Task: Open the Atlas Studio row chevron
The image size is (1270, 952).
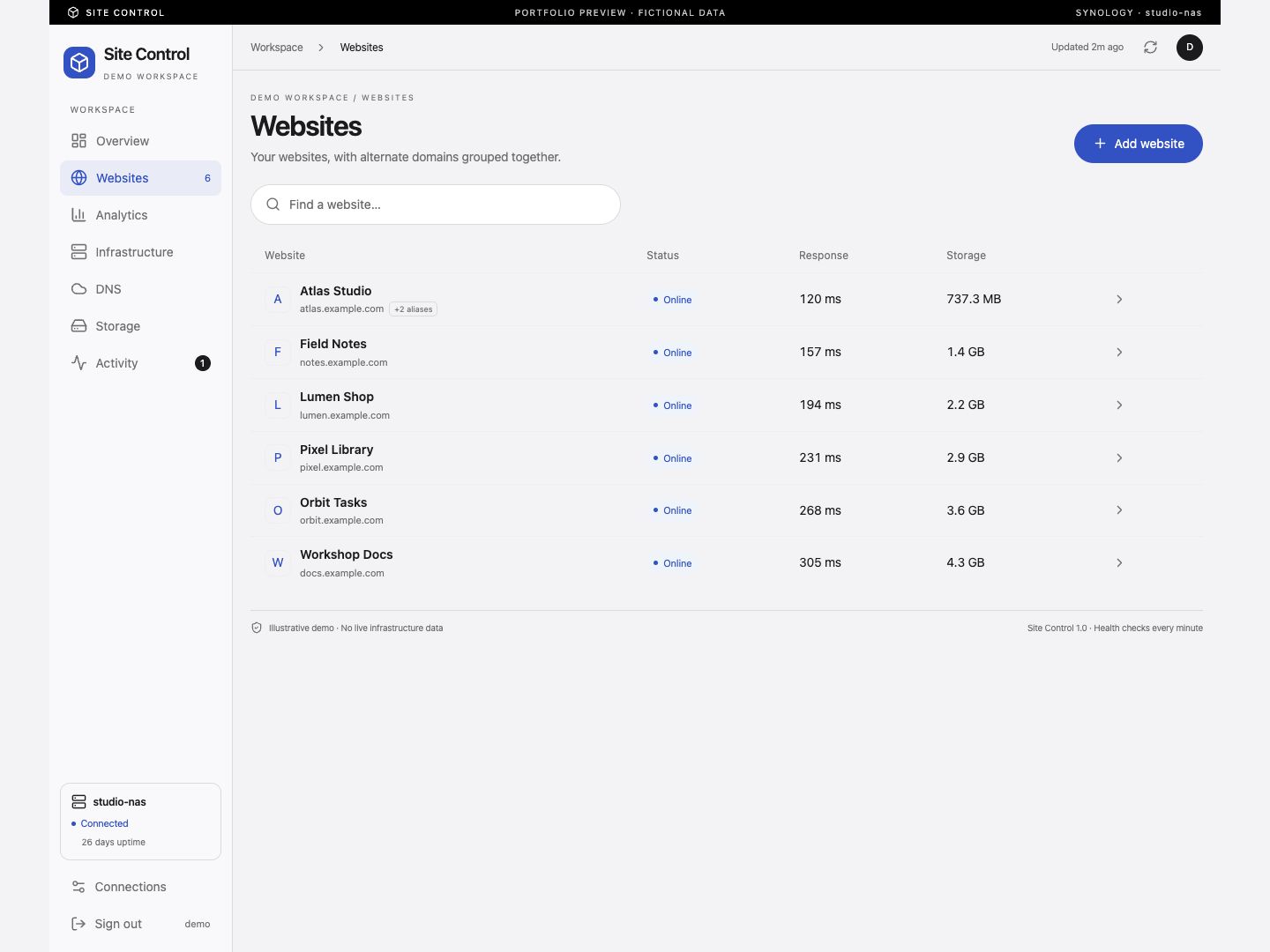Action: coord(1119,300)
